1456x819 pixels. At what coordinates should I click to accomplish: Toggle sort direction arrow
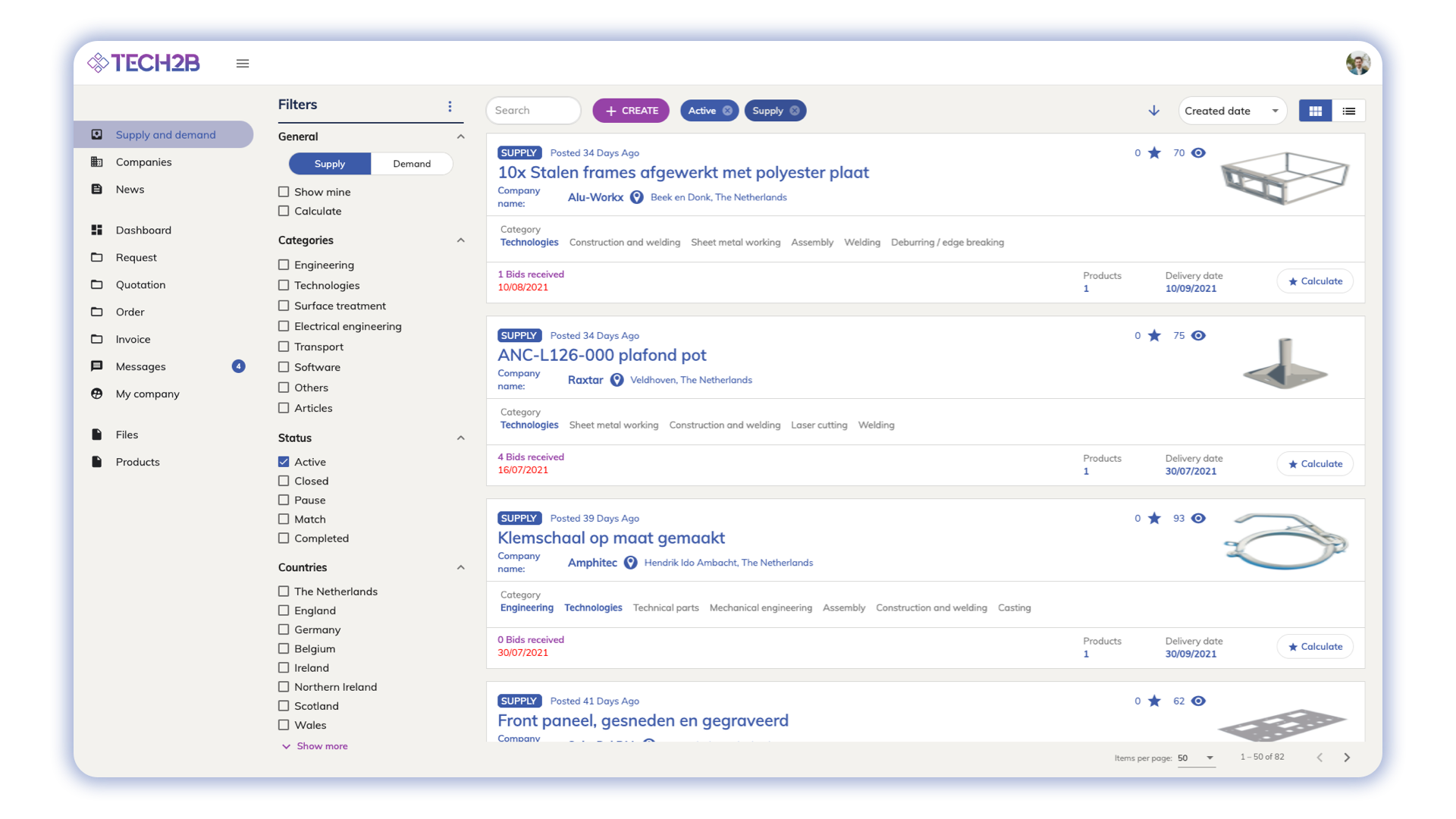click(1153, 111)
